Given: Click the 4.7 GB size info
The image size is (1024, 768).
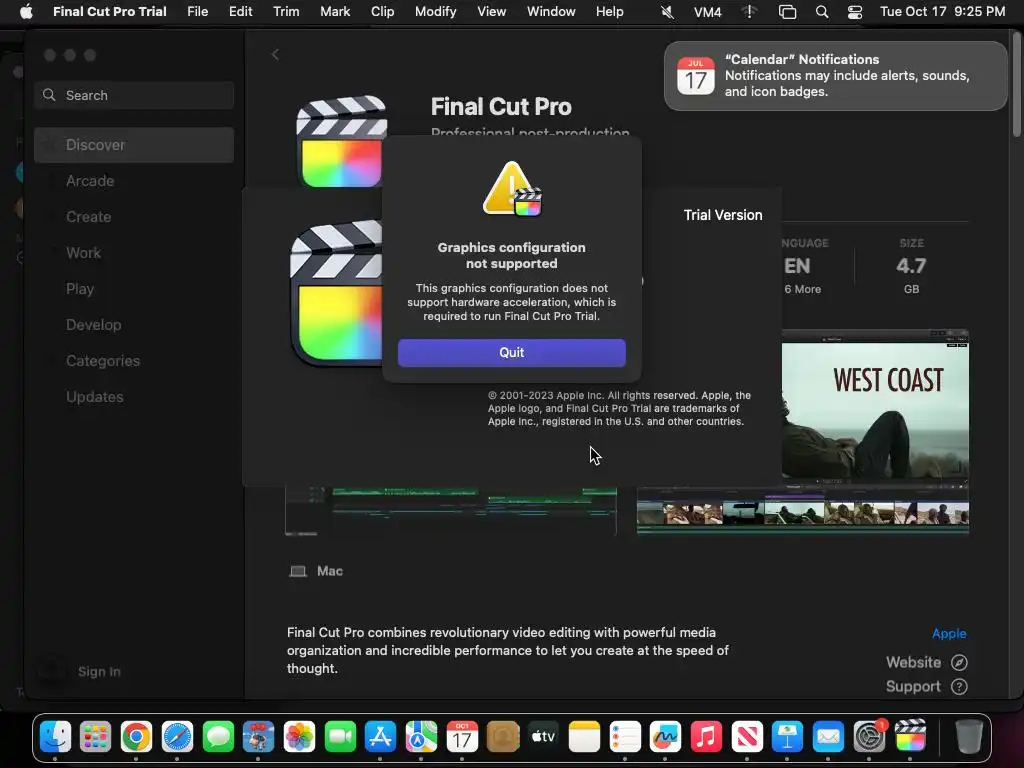Looking at the screenshot, I should 911,266.
